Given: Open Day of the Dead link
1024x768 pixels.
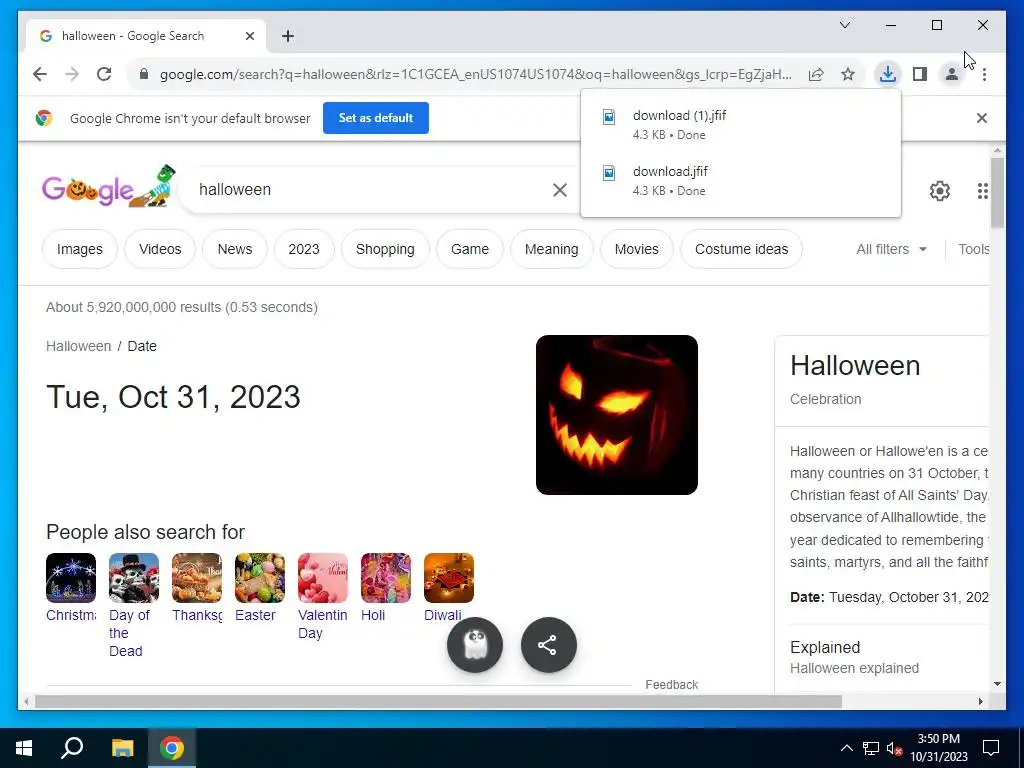Looking at the screenshot, I should 129,633.
